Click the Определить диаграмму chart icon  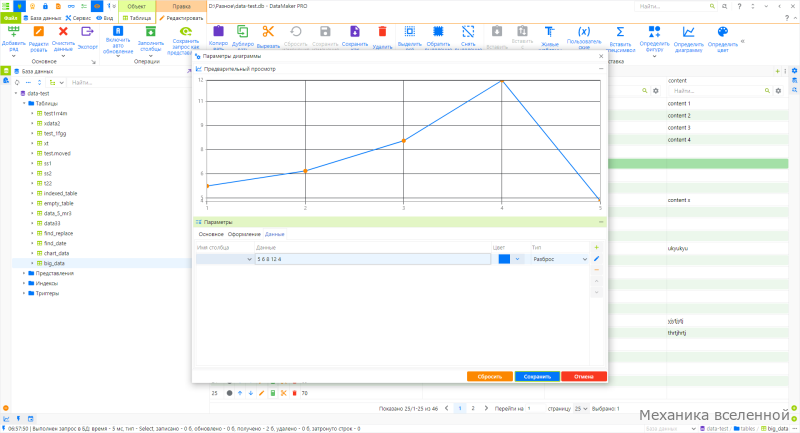688,32
